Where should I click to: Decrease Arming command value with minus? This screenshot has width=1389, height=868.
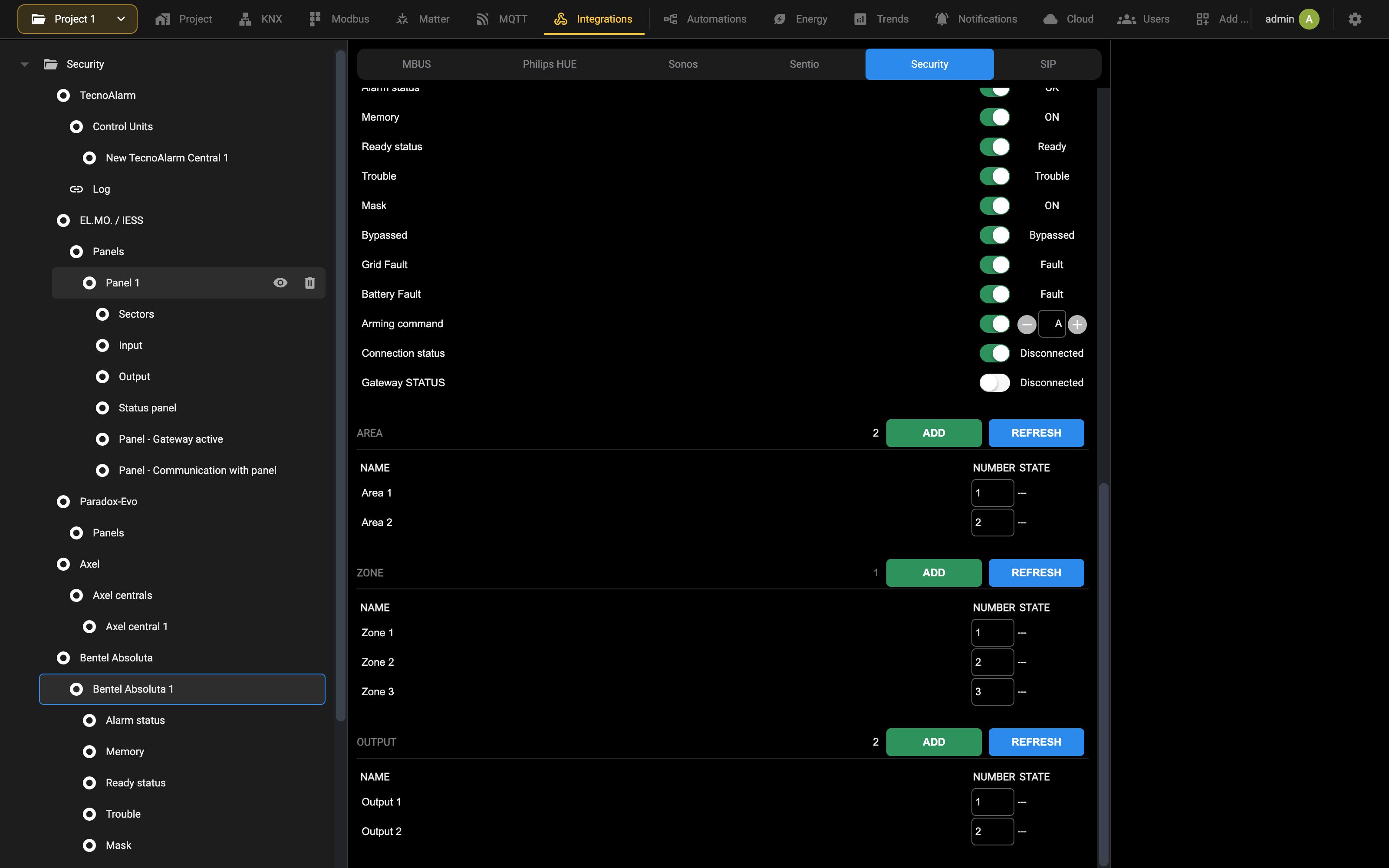coord(1027,324)
